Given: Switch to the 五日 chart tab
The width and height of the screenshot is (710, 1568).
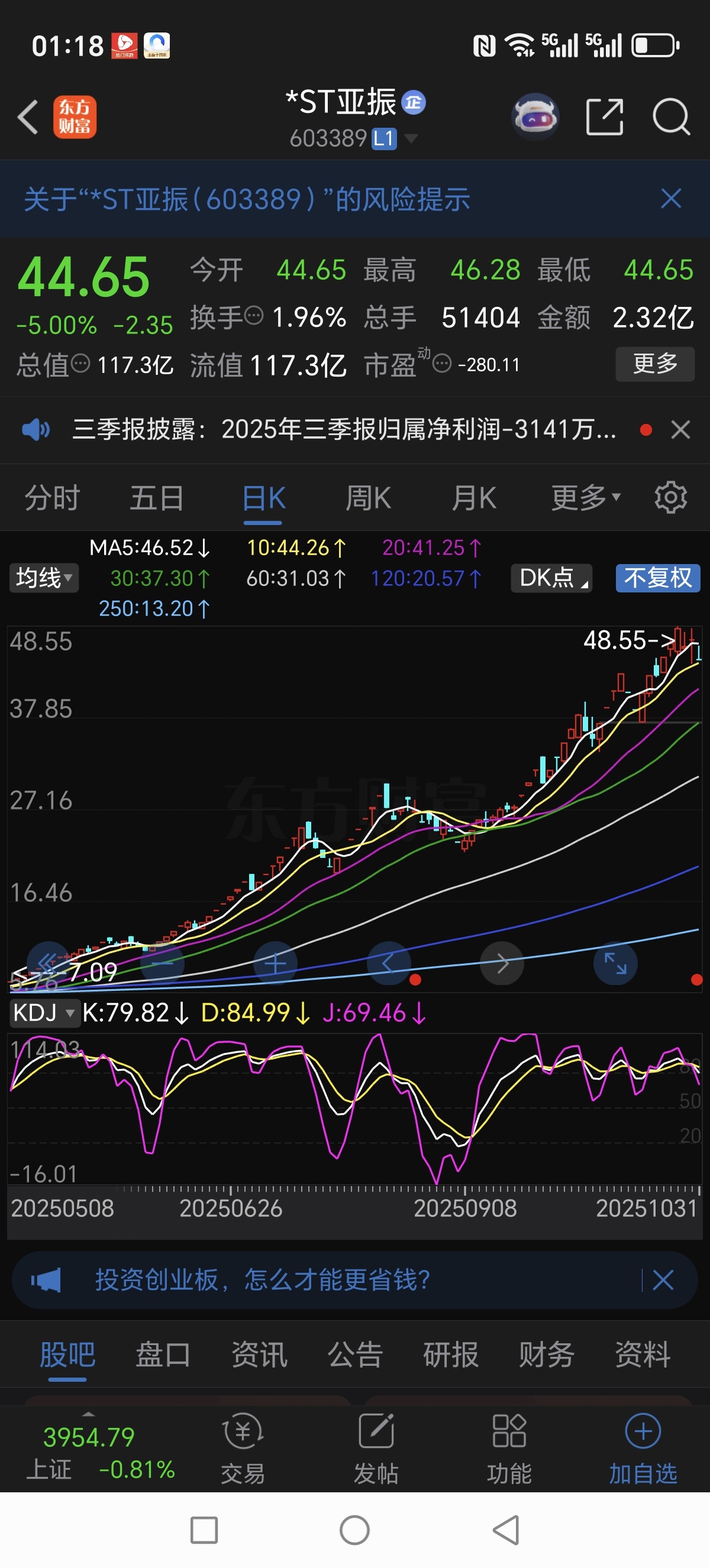Looking at the screenshot, I should tap(157, 498).
